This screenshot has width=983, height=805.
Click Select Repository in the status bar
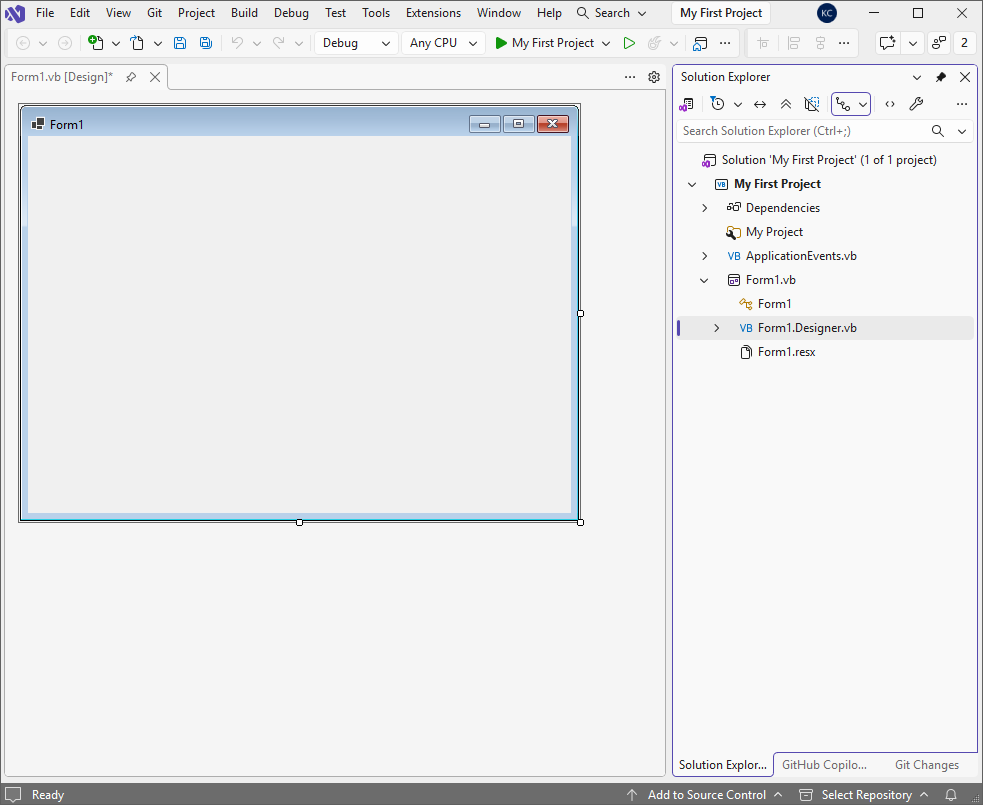click(866, 794)
